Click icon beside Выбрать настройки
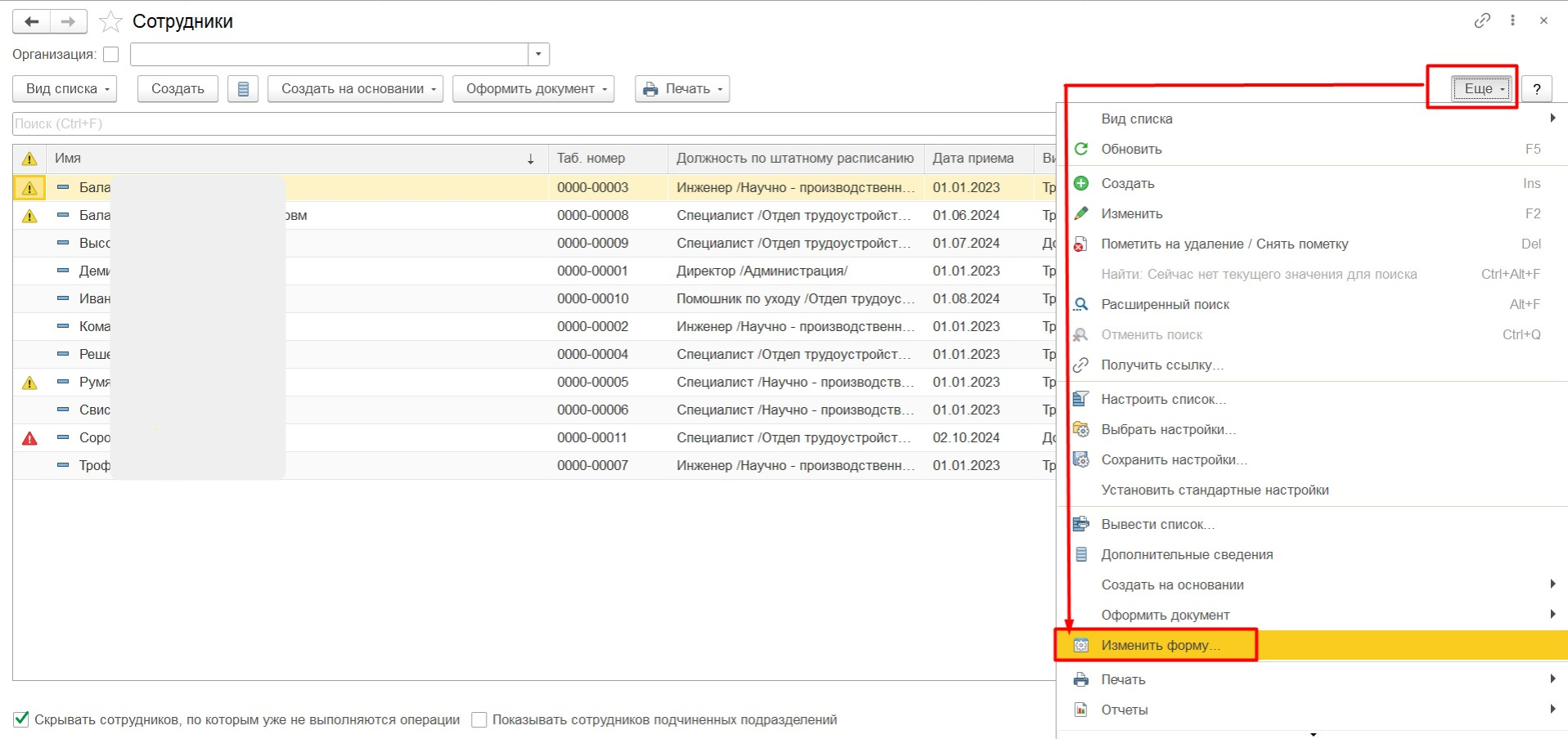Image resolution: width=1568 pixels, height=739 pixels. click(x=1081, y=429)
